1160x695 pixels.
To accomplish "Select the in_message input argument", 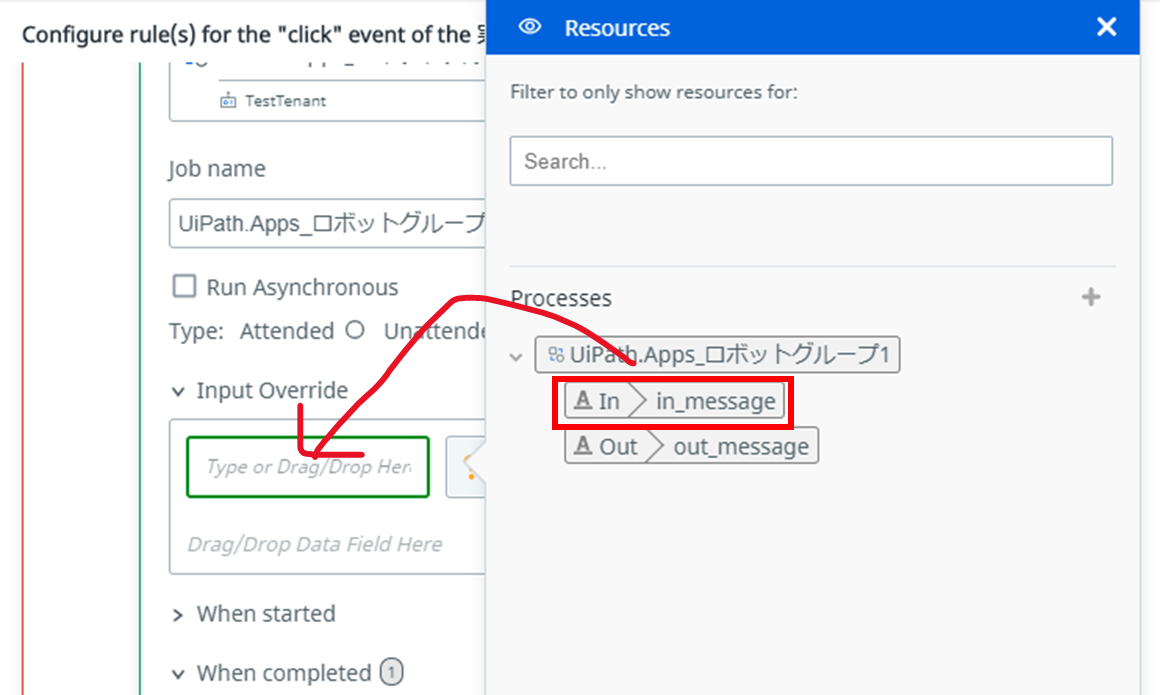I will point(674,401).
